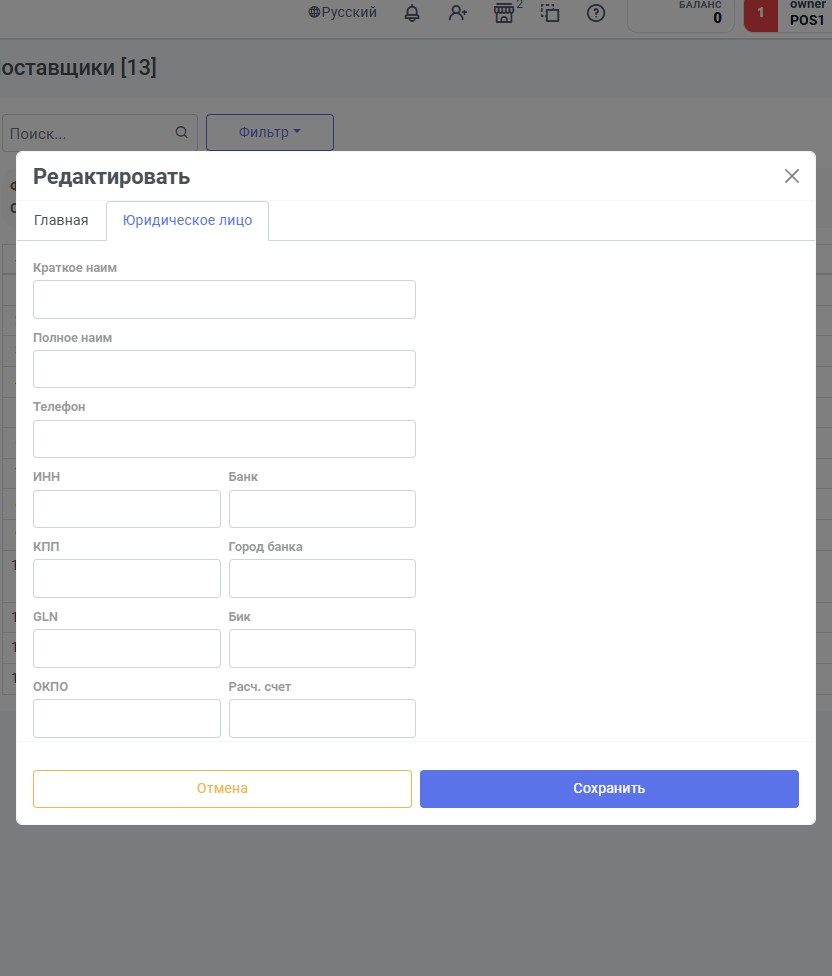832x976 pixels.
Task: Open the help question mark icon
Action: pyautogui.click(x=596, y=13)
